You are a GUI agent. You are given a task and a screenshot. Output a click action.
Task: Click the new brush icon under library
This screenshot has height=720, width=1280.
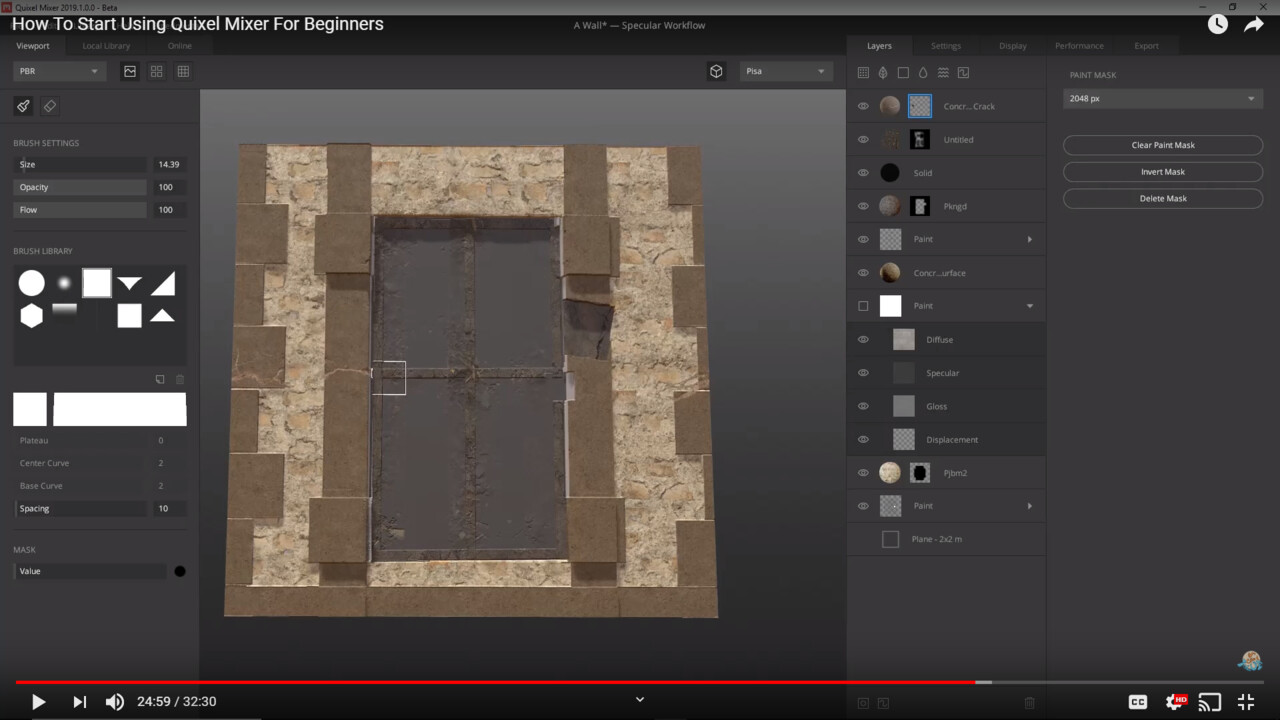[x=160, y=379]
